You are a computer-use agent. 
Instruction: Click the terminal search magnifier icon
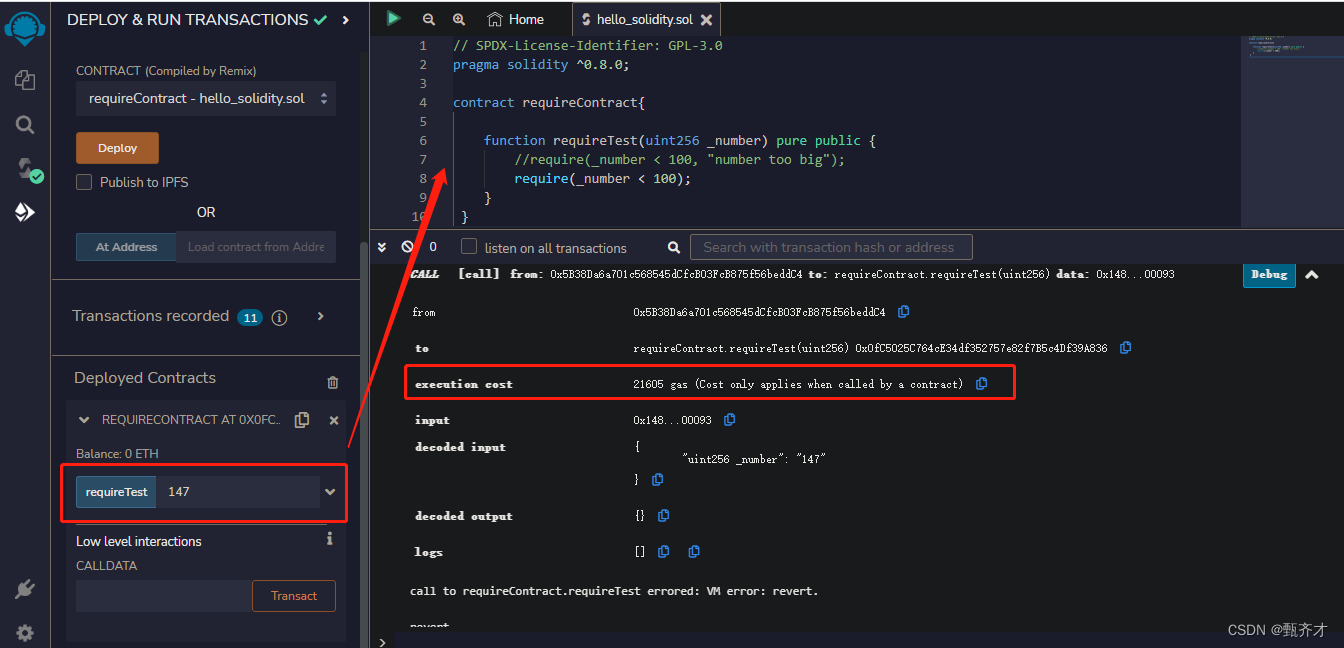click(673, 247)
